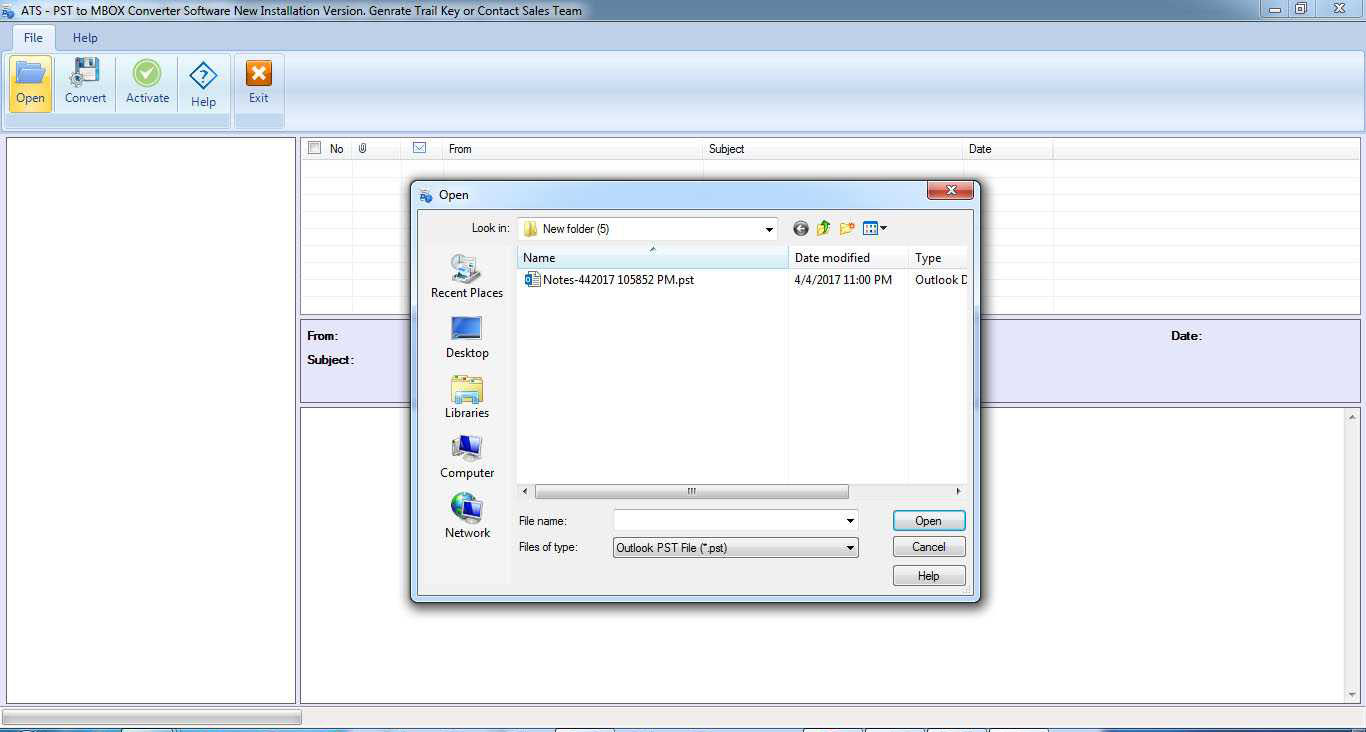
Task: Open Recent Places in the sidebar
Action: click(x=466, y=276)
